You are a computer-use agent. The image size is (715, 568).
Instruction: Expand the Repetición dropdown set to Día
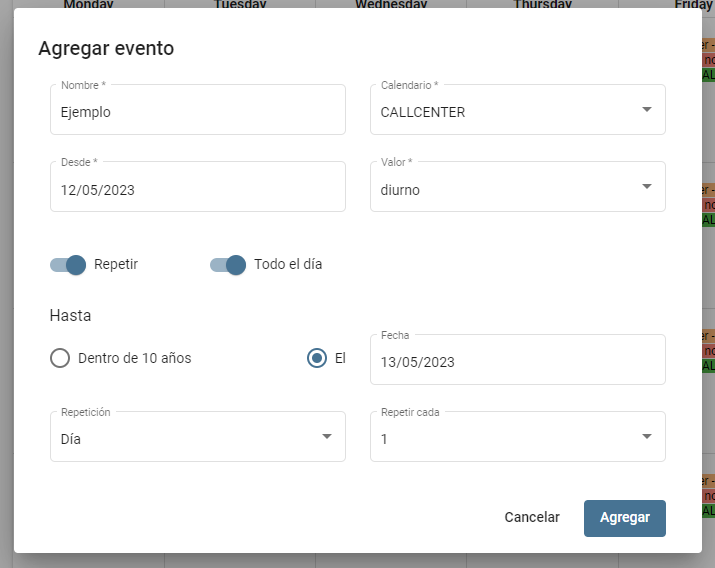click(197, 437)
